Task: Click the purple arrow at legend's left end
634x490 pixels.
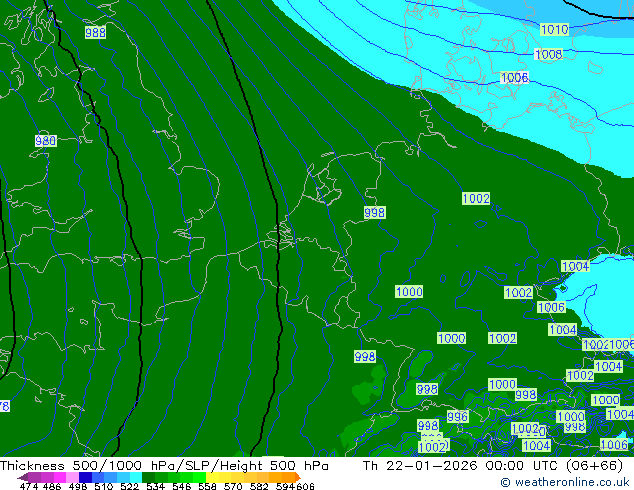Action: click(23, 477)
